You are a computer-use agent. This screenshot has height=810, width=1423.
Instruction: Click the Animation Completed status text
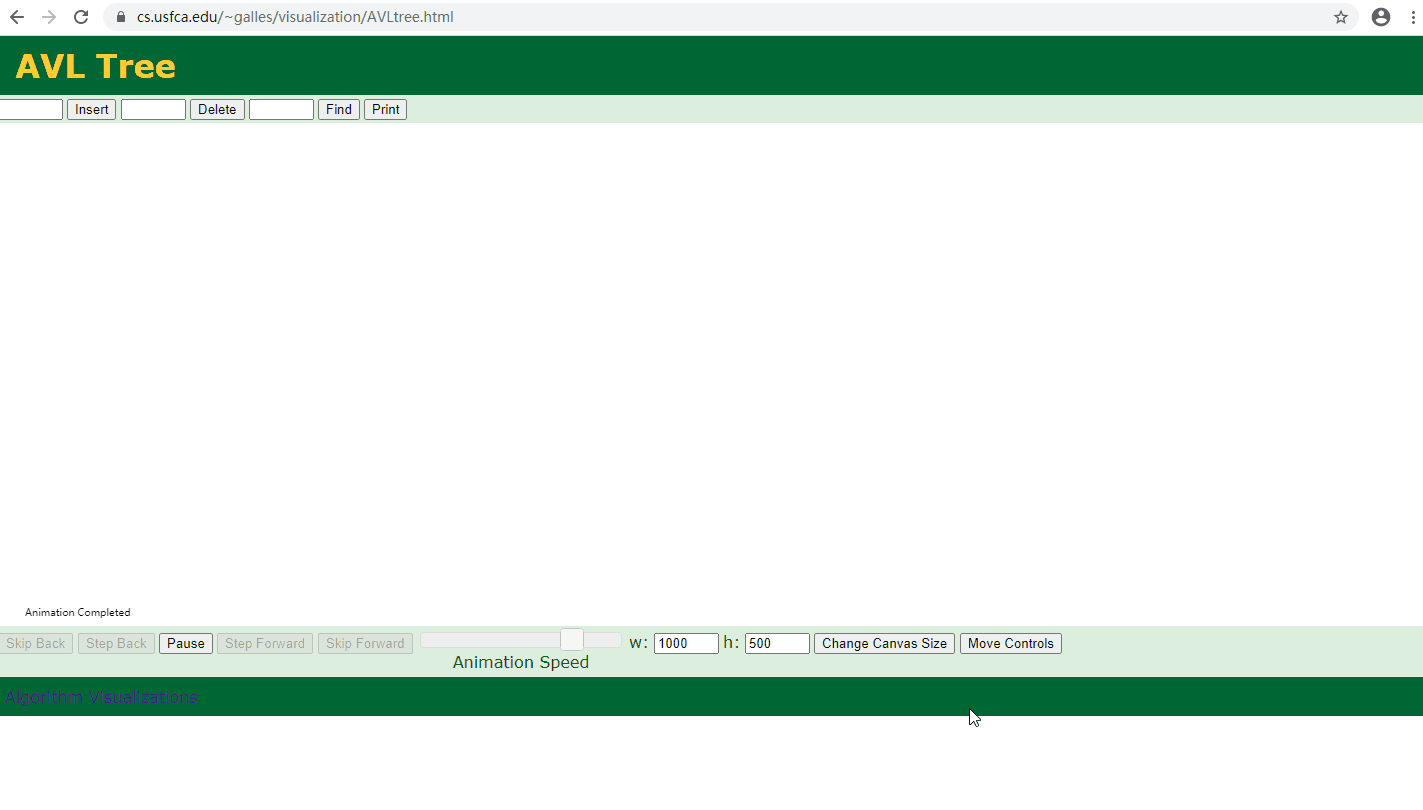[x=78, y=612]
